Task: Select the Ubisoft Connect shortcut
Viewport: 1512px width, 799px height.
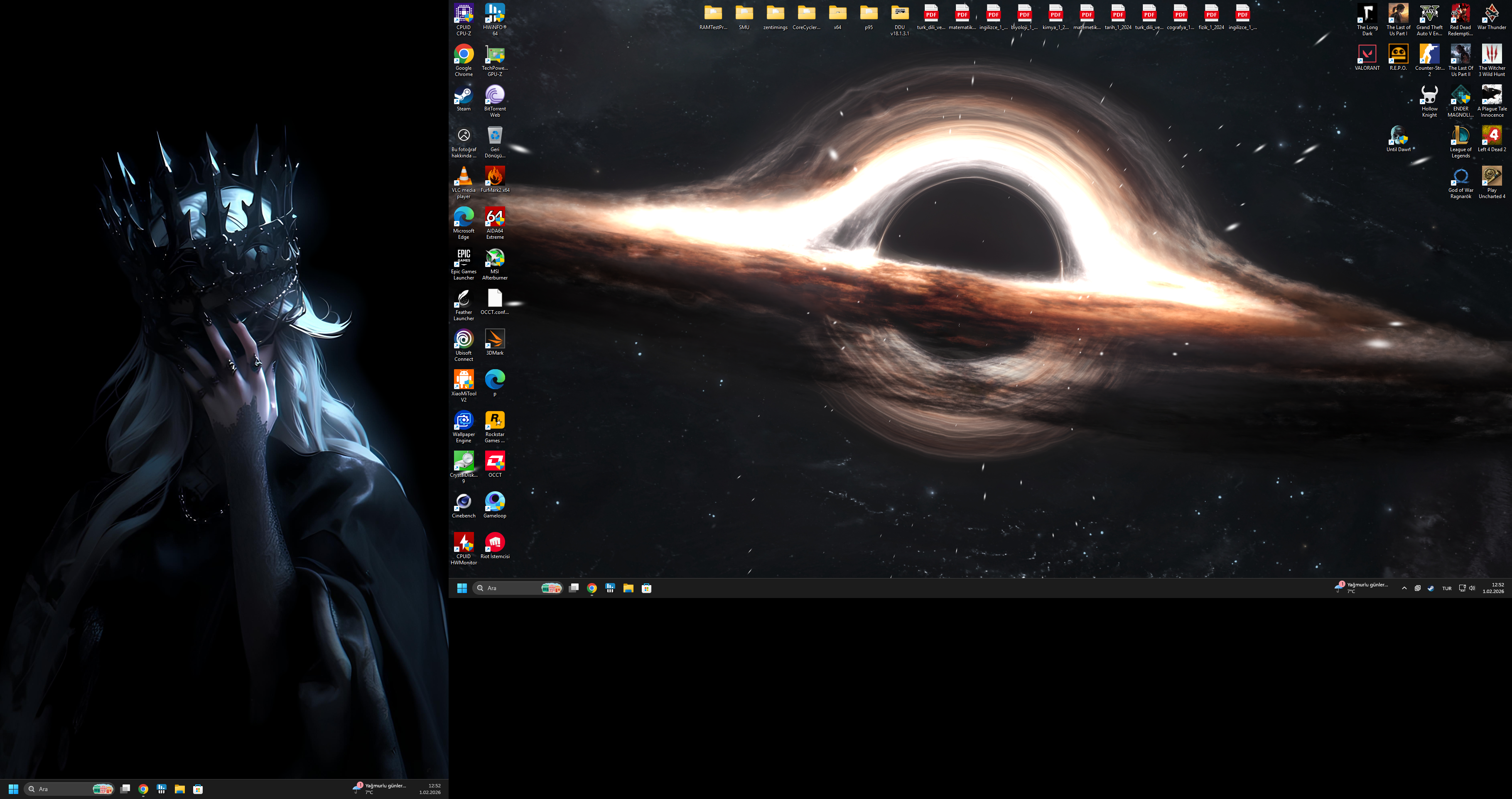Action: point(464,345)
